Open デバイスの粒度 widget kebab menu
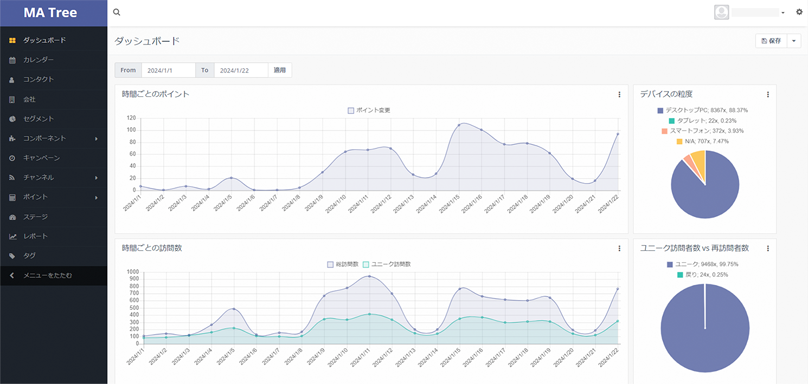 767,94
